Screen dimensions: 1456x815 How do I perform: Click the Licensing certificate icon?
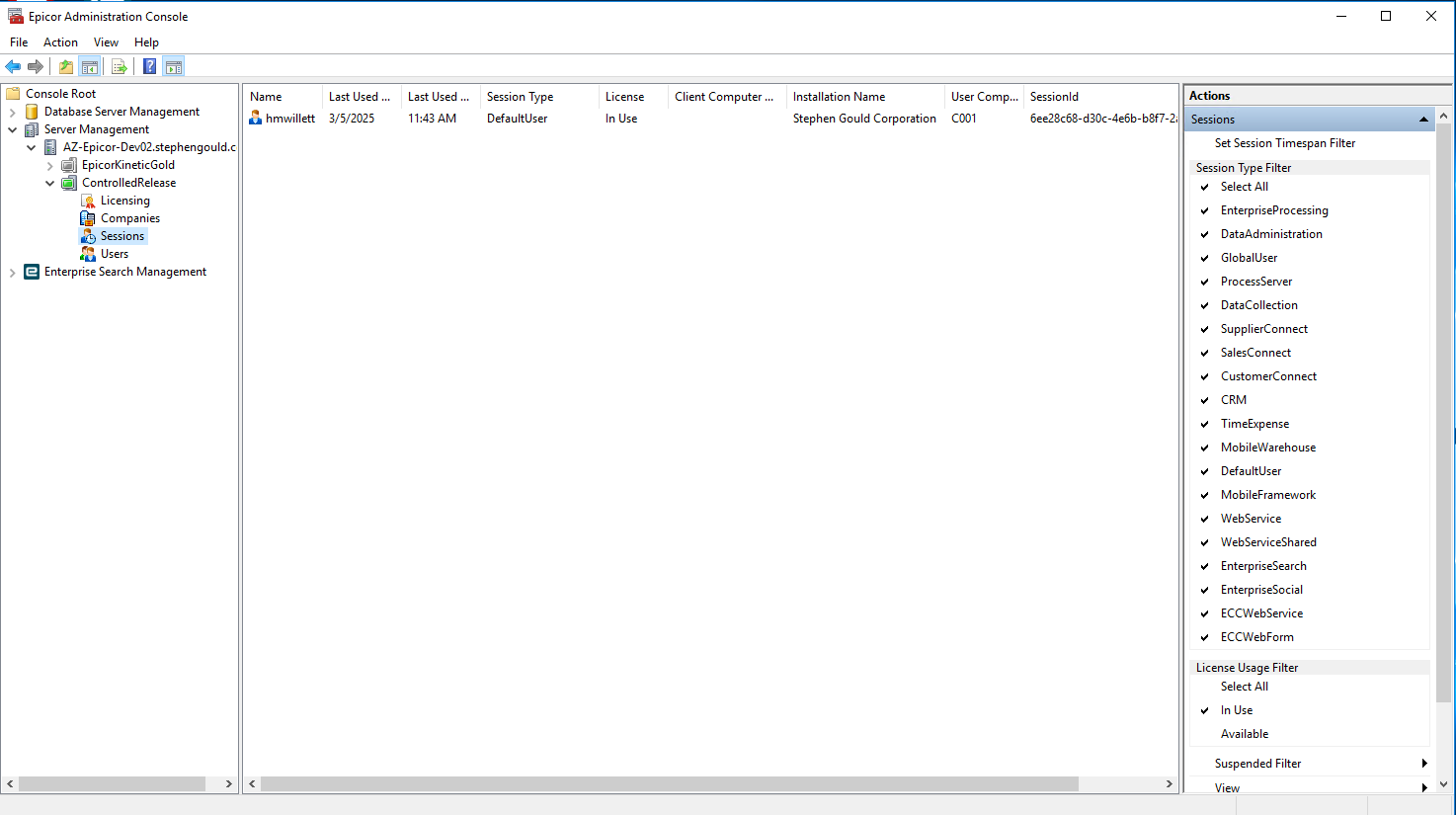pos(88,201)
